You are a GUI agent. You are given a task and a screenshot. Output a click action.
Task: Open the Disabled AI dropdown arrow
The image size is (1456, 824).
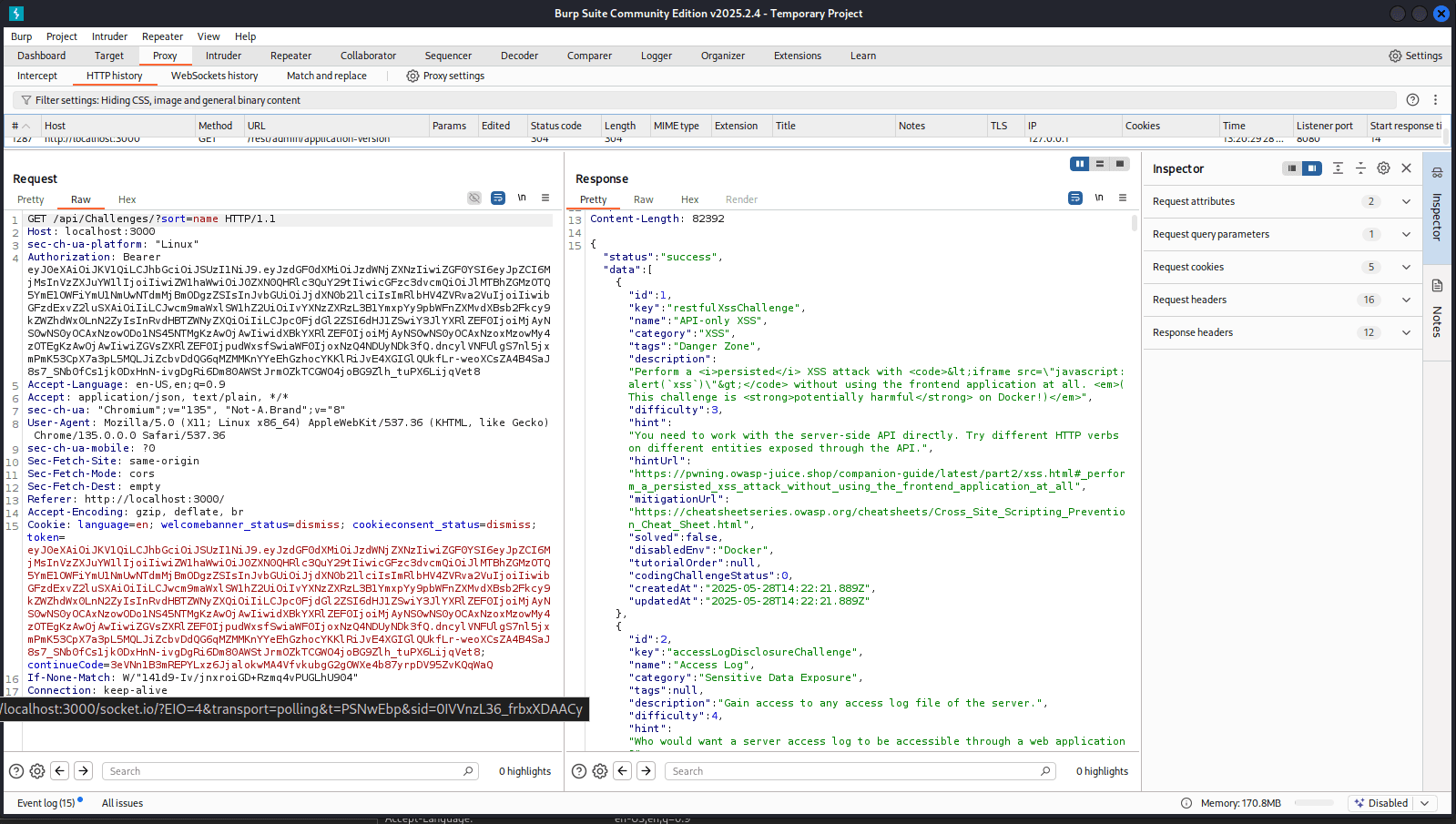[x=1425, y=803]
